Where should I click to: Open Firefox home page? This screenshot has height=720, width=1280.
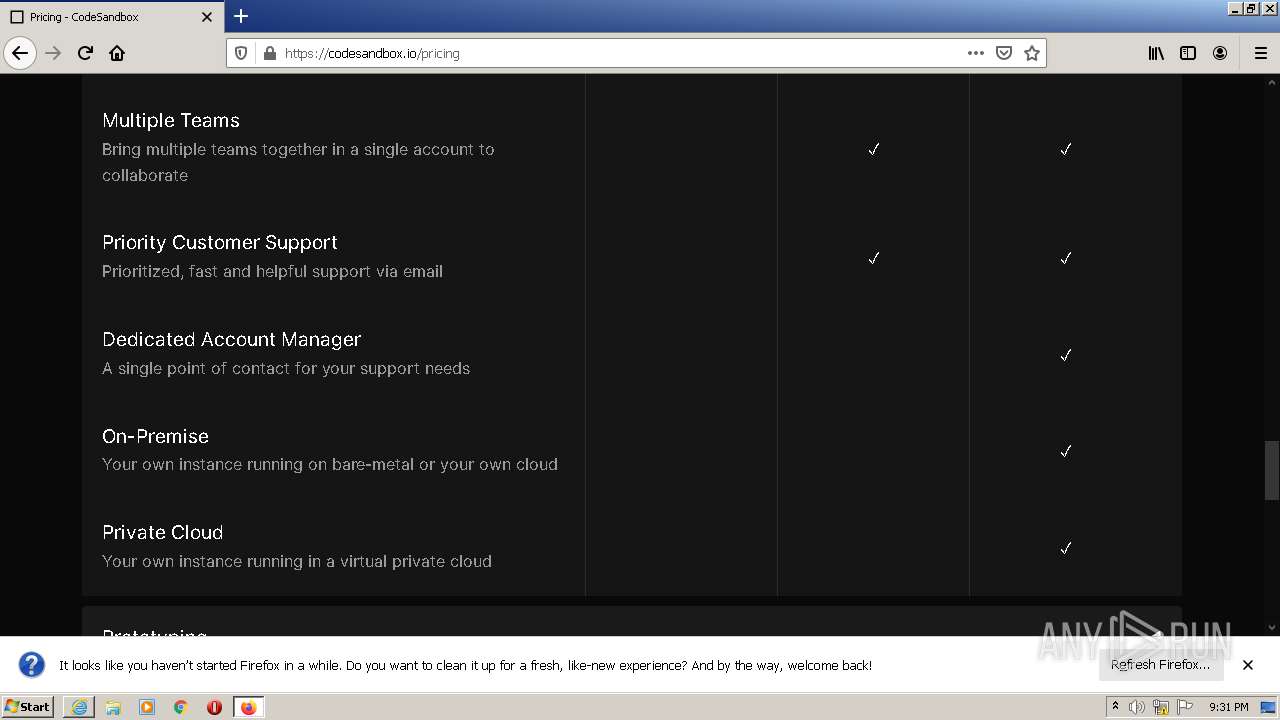117,53
